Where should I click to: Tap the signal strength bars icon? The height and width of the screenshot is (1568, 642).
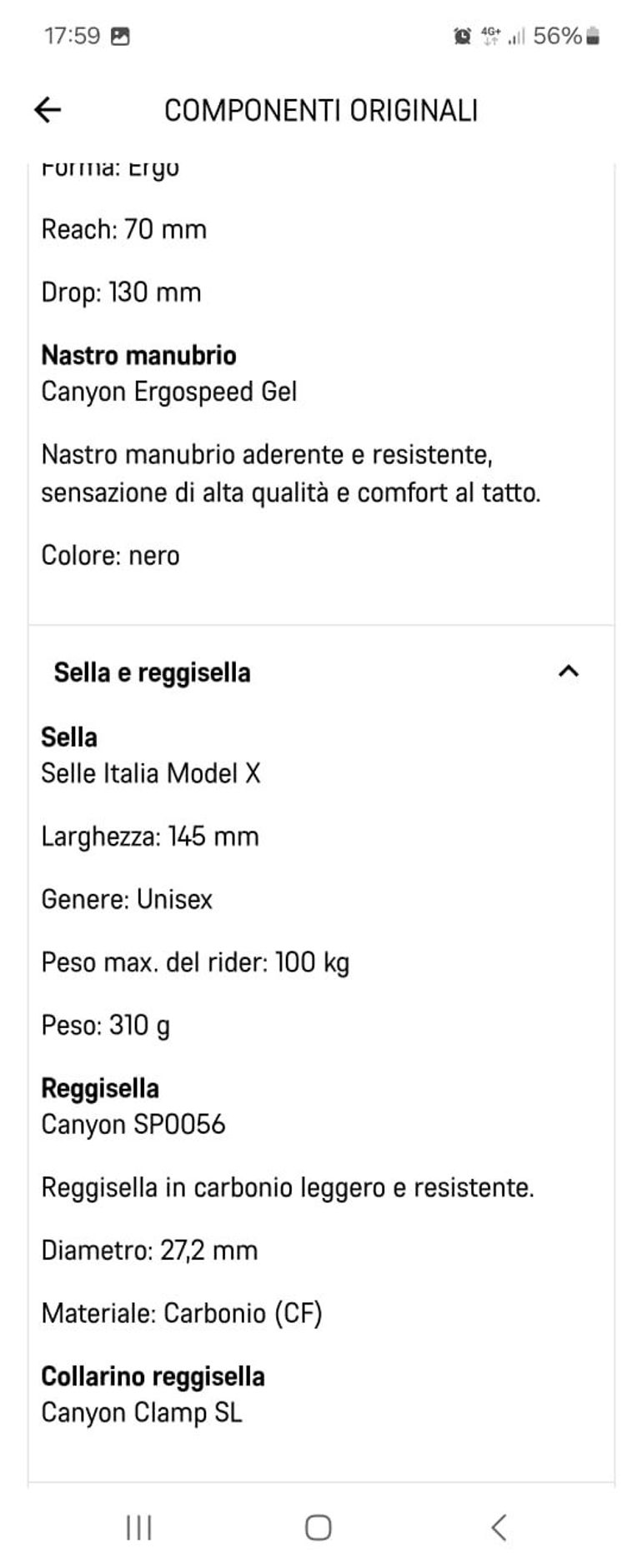coord(516,37)
